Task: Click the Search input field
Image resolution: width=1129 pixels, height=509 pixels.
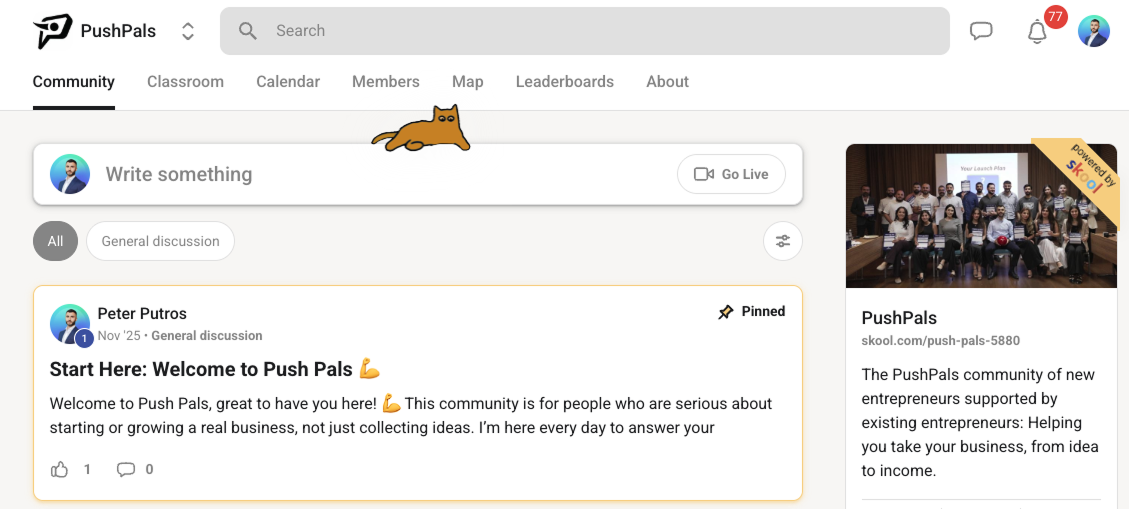Action: pos(585,31)
